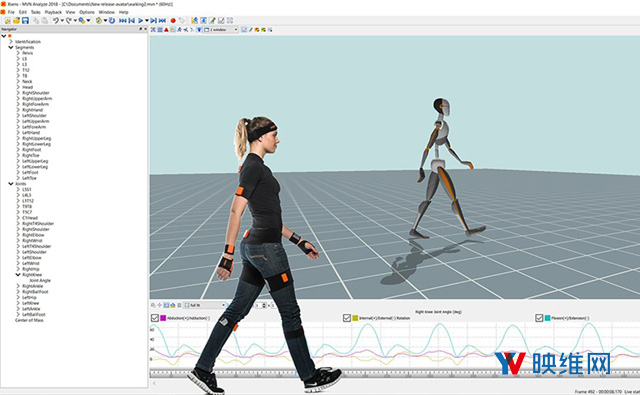Click the walking figure calibration icon
This screenshot has height=395, width=640.
pyautogui.click(x=195, y=20)
